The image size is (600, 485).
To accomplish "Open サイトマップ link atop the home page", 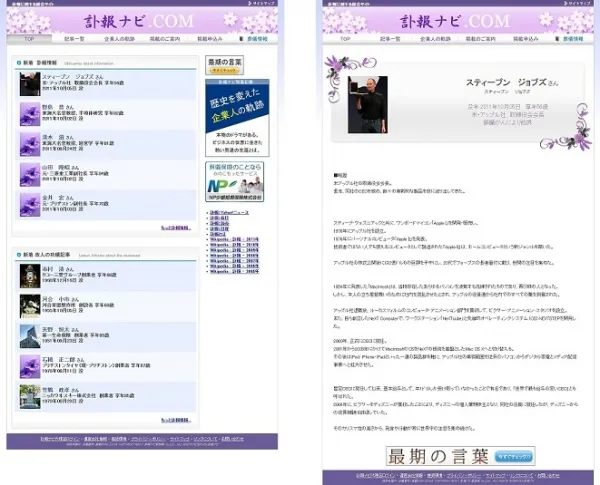I will (263, 3).
